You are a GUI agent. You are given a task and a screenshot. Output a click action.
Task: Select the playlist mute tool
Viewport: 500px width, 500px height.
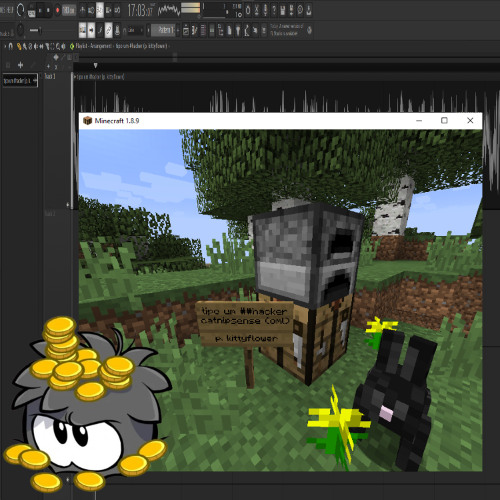36,46
